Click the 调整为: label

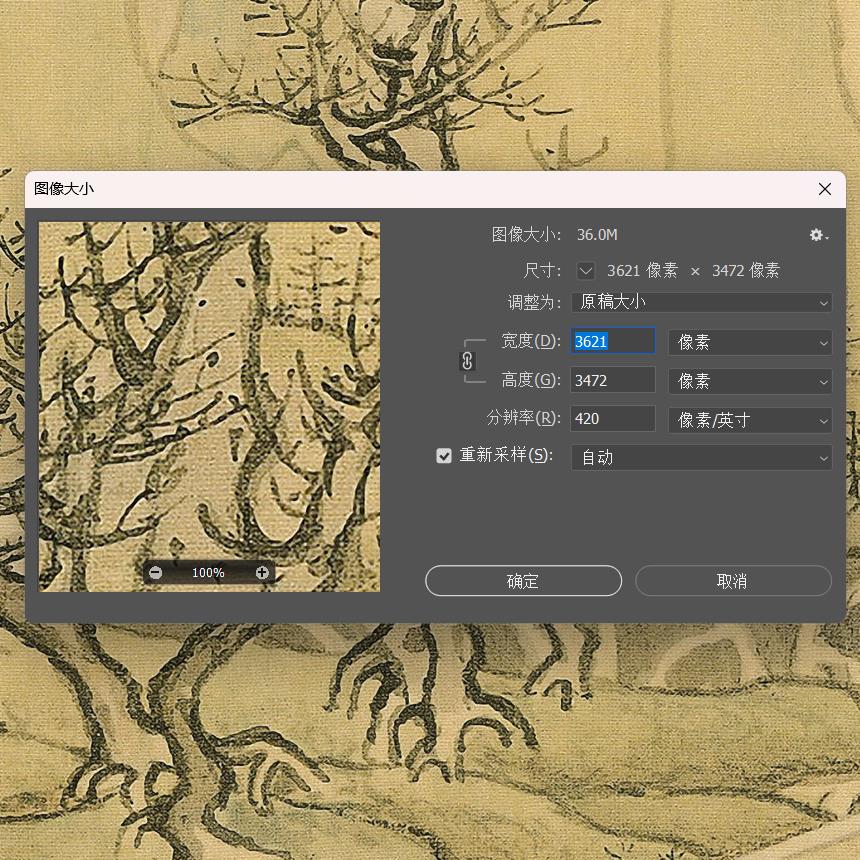click(x=534, y=302)
